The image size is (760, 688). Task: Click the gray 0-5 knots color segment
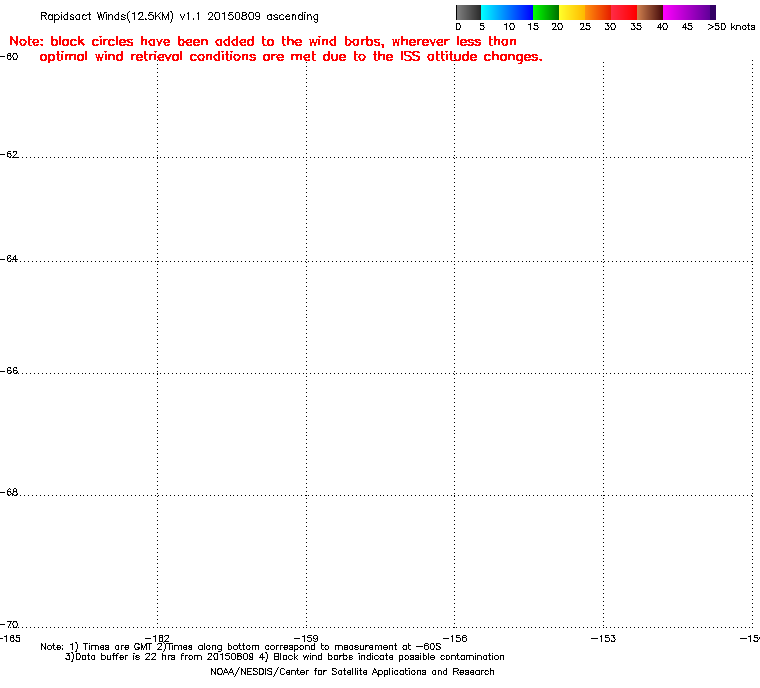click(468, 12)
